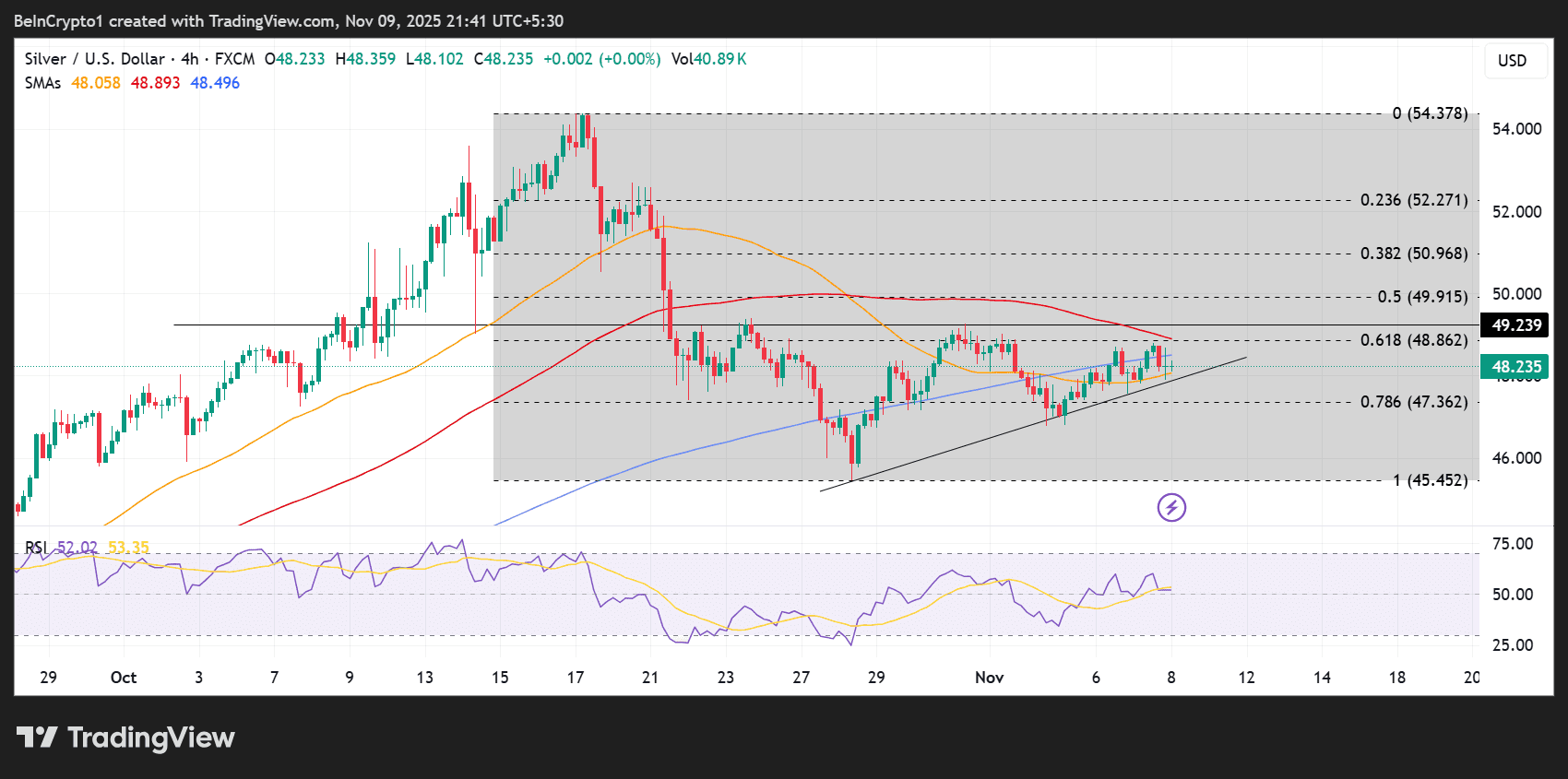Open the USD currency selector
The image size is (1568, 779).
pos(1512,61)
